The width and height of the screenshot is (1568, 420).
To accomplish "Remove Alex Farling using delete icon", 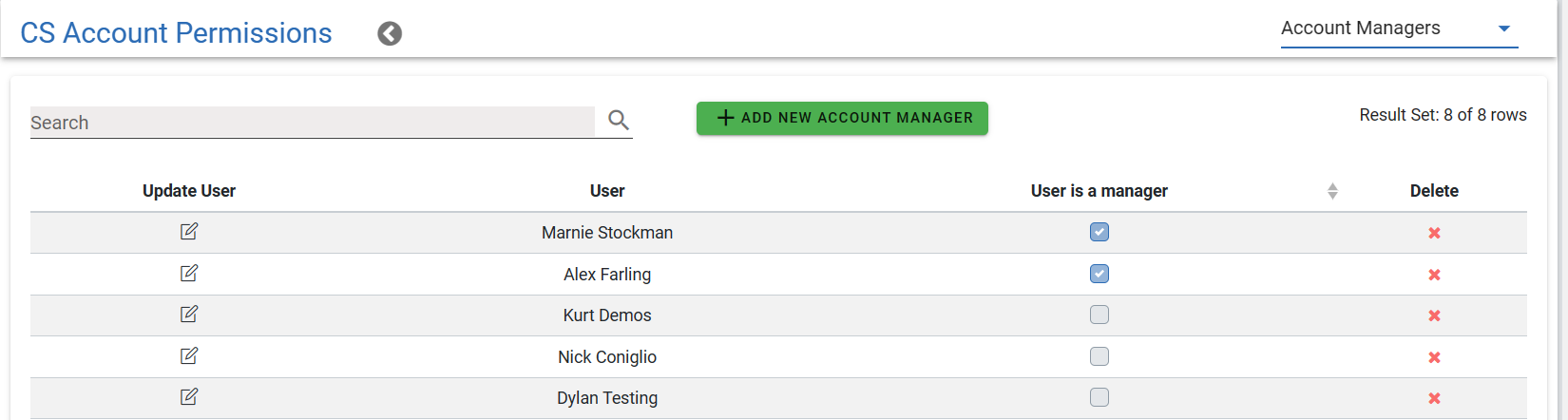I will point(1434,275).
